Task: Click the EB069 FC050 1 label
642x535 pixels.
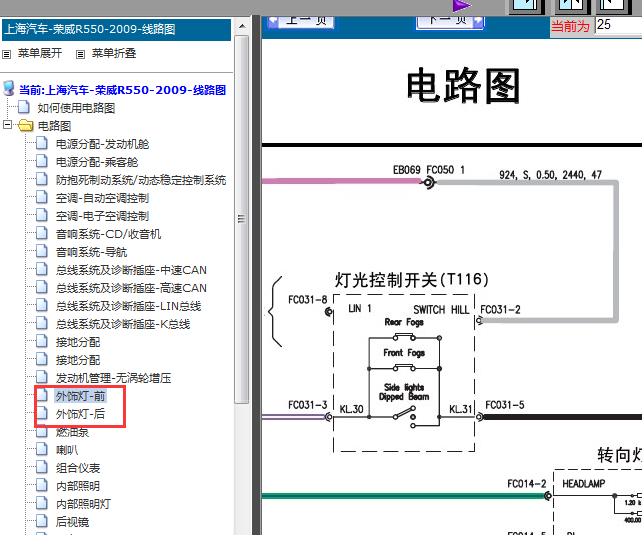Action: tap(429, 170)
